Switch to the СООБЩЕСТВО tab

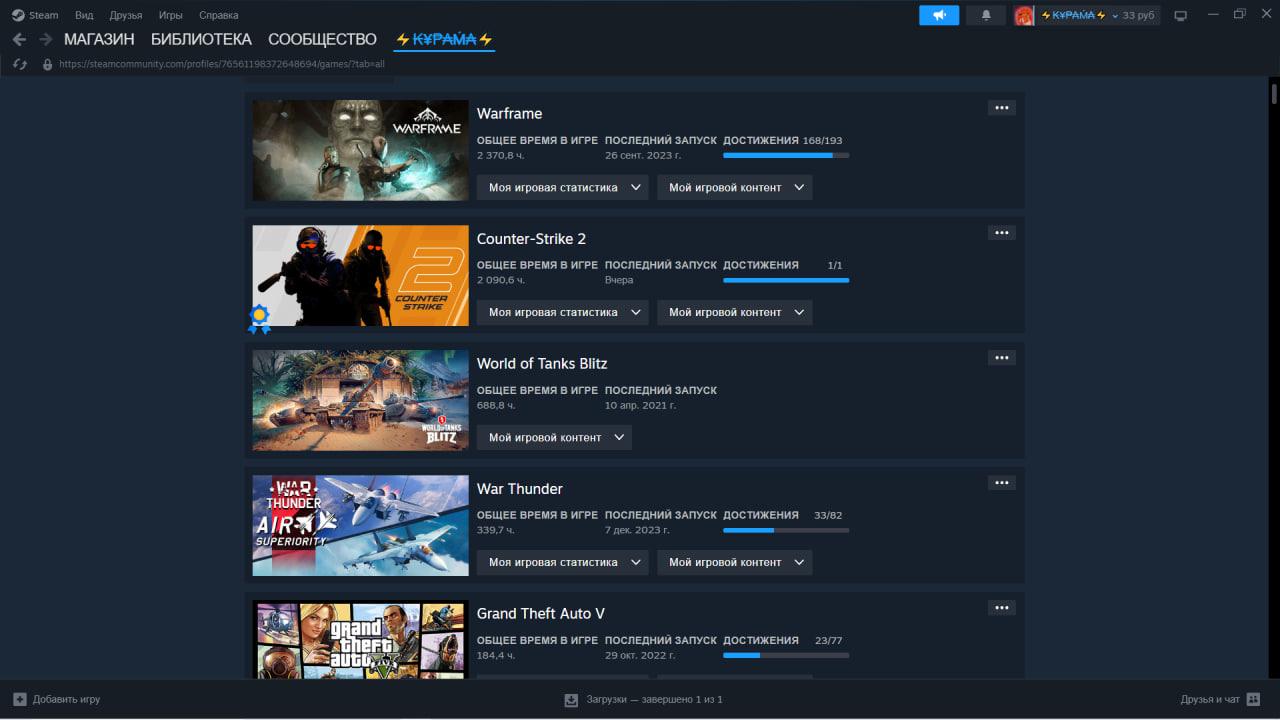point(322,39)
